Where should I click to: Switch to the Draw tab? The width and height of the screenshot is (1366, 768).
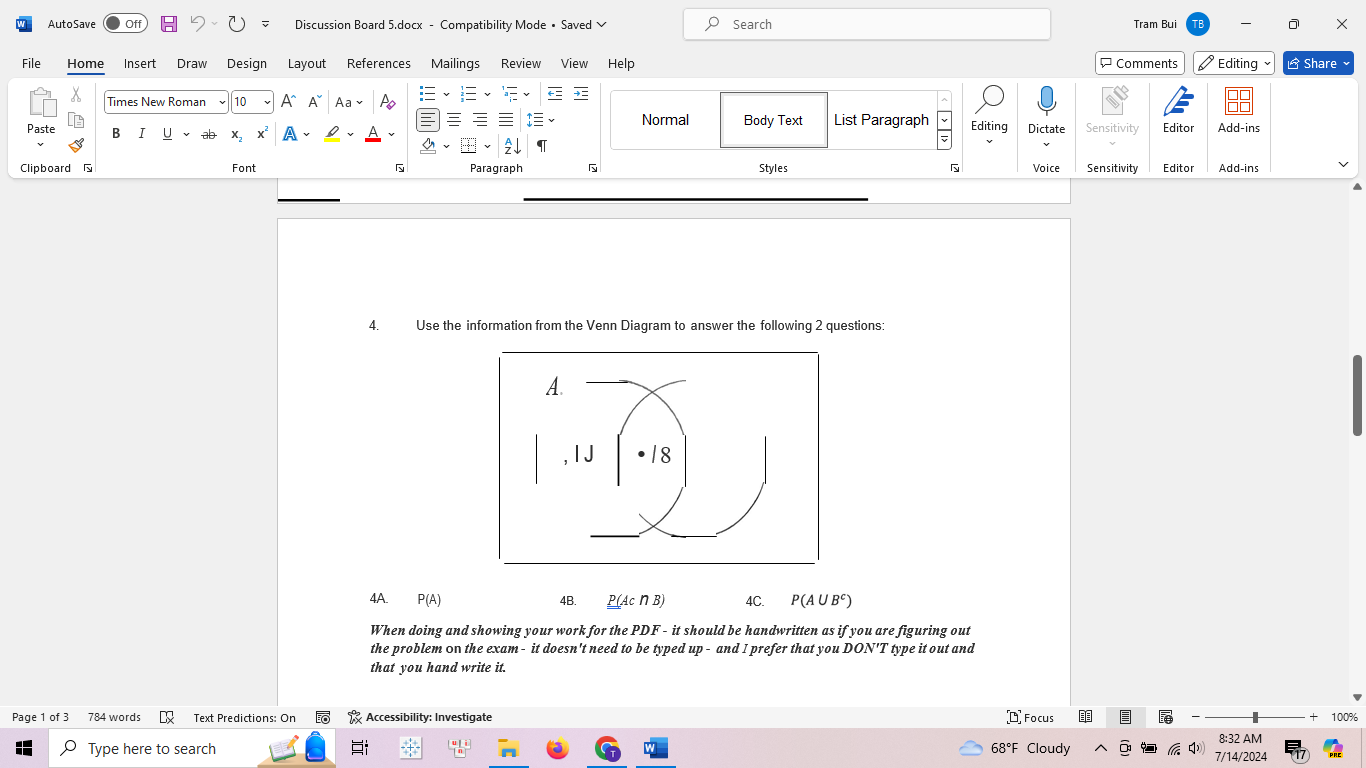point(192,63)
